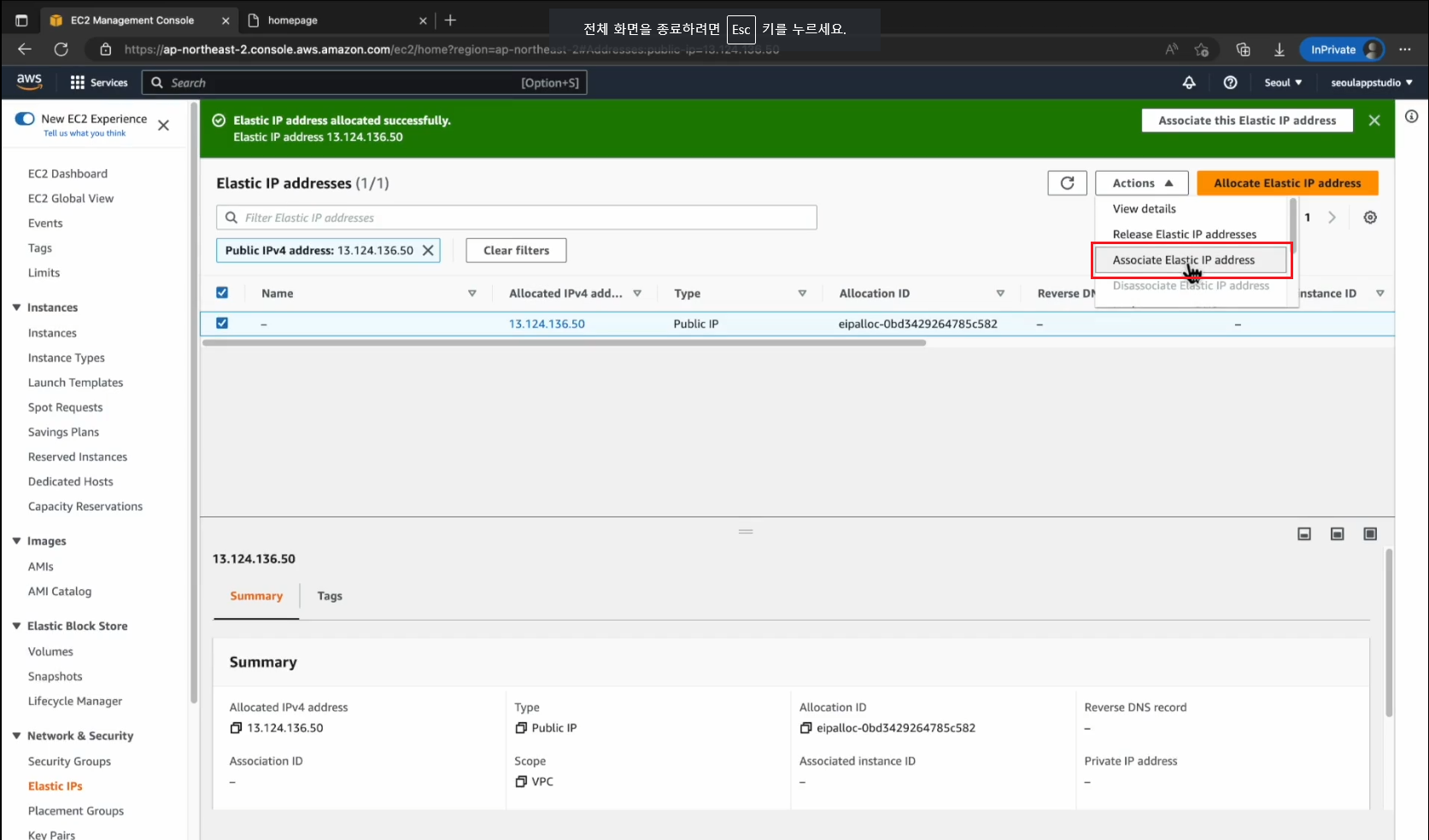1429x840 pixels.
Task: Reload the browser page
Action: (61, 50)
